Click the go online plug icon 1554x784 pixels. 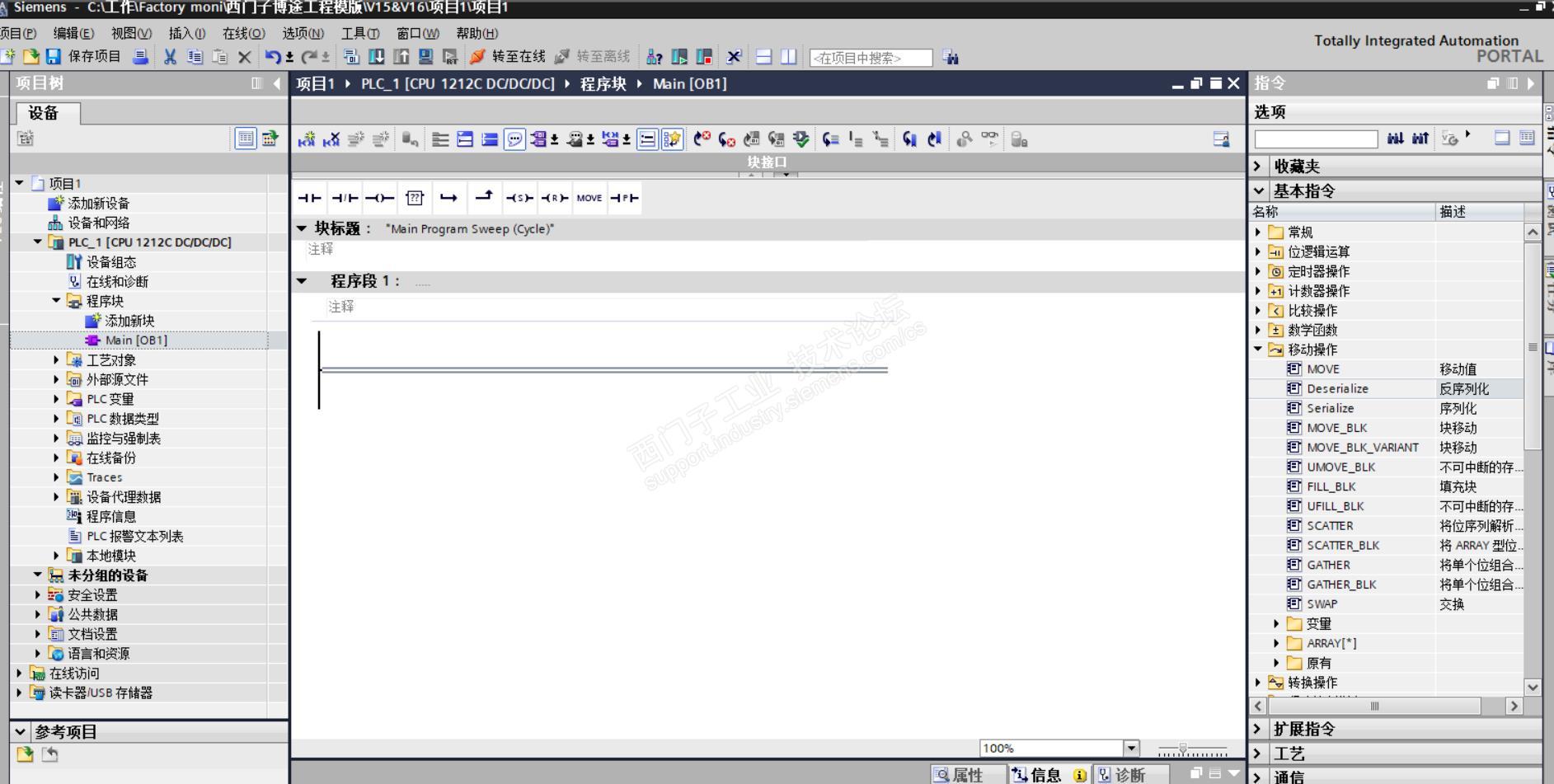[477, 57]
